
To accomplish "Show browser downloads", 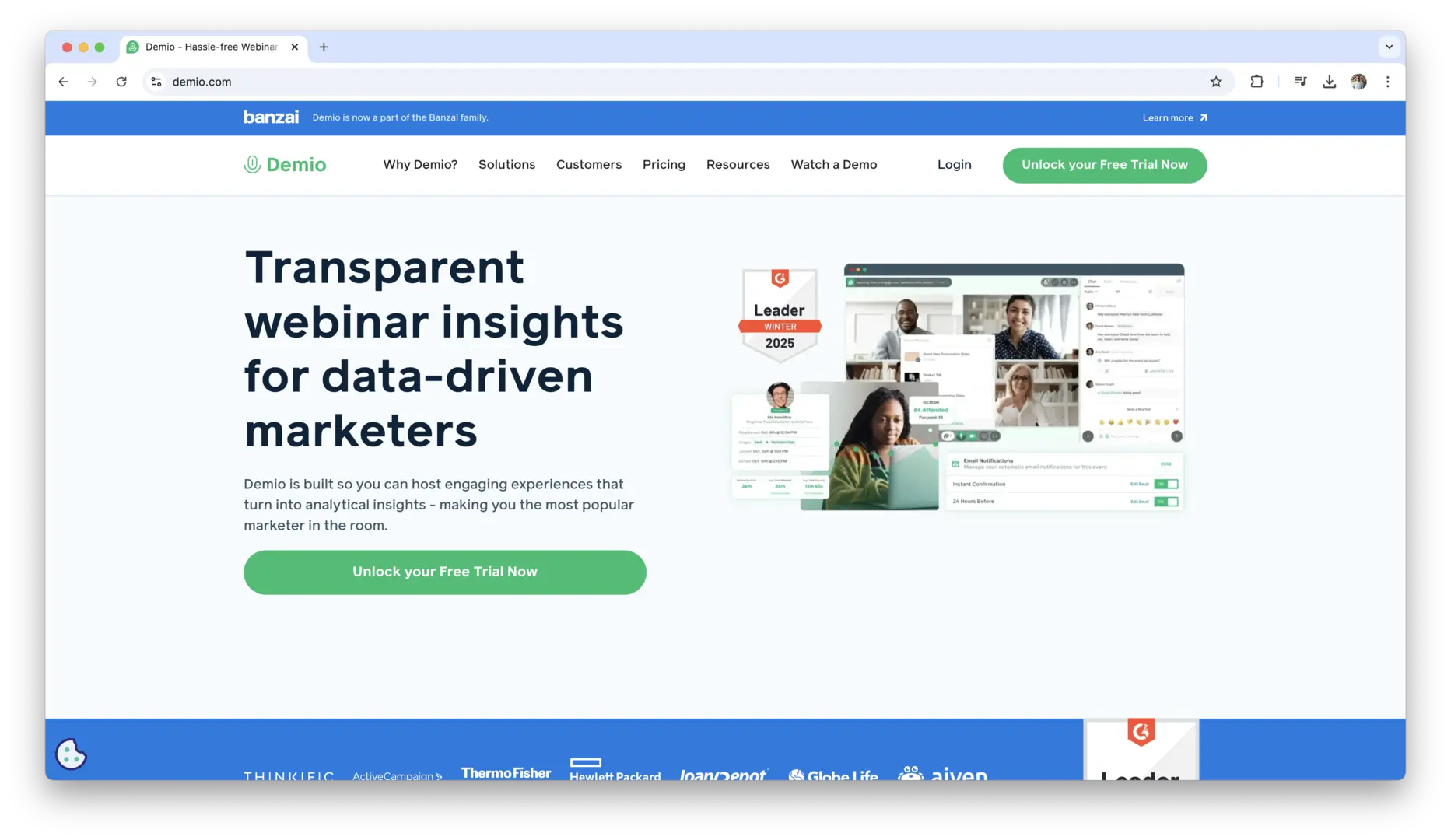I will 1330,82.
